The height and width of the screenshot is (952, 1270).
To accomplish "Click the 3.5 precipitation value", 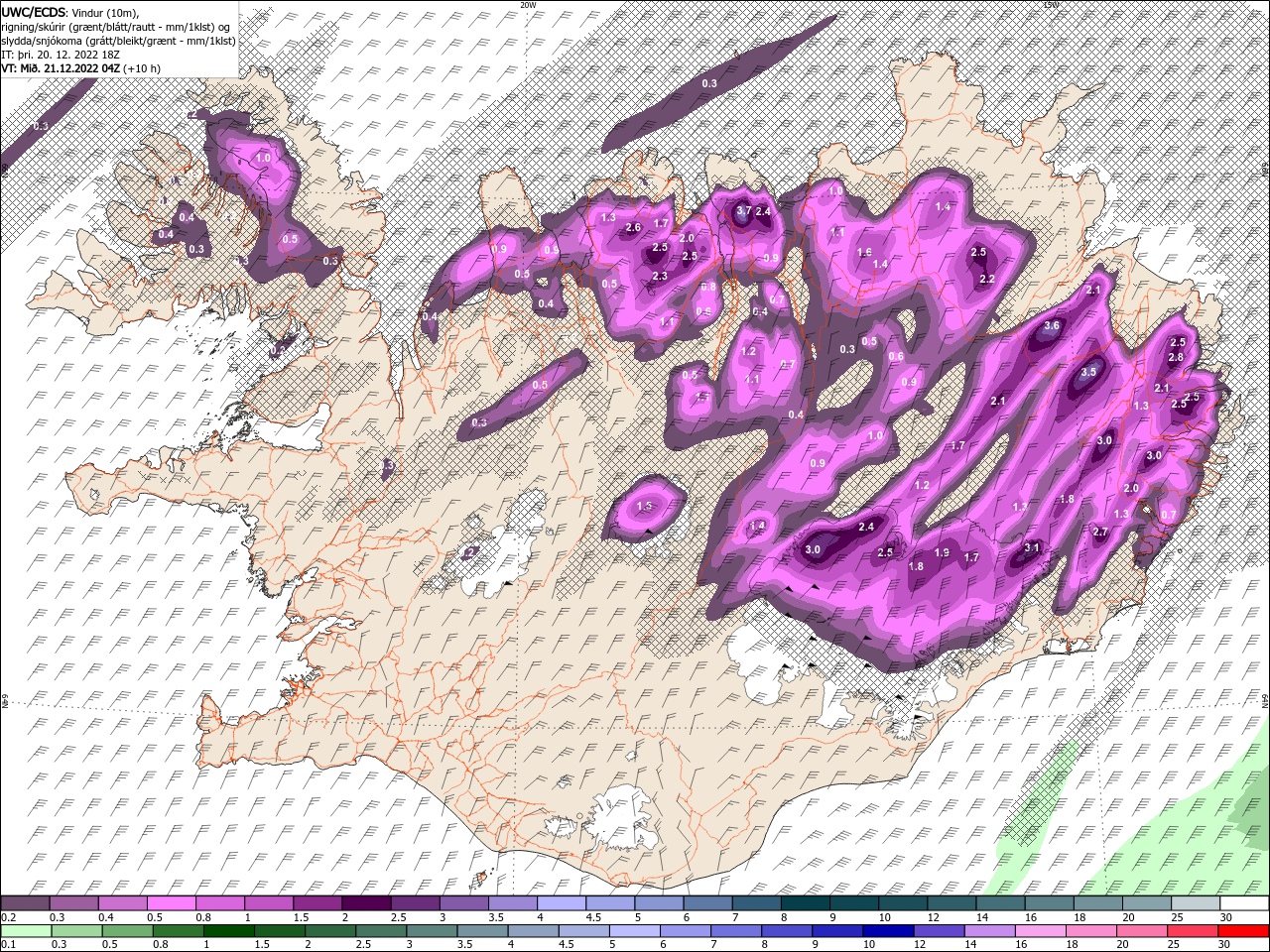I will tap(1087, 372).
